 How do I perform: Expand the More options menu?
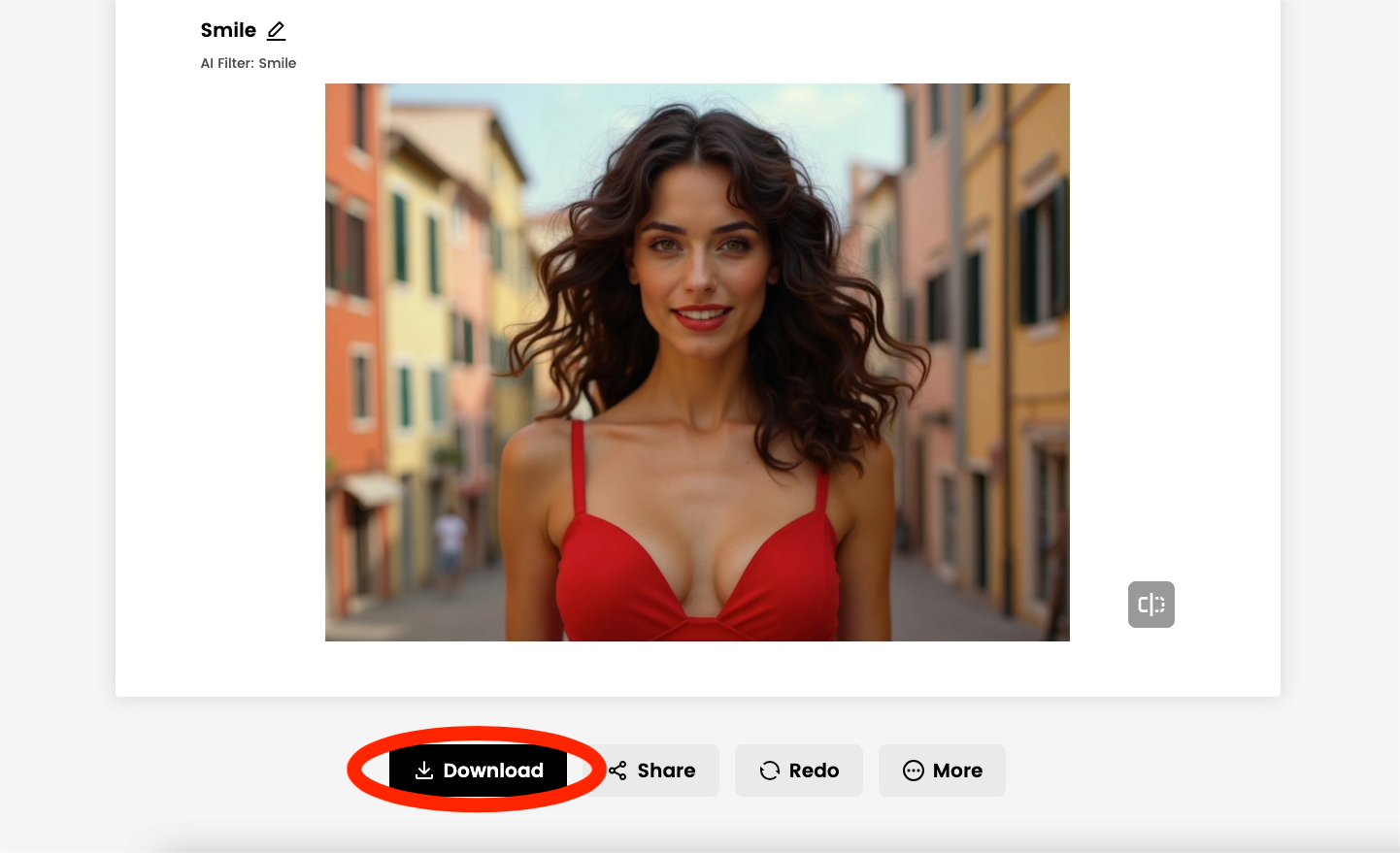(942, 771)
